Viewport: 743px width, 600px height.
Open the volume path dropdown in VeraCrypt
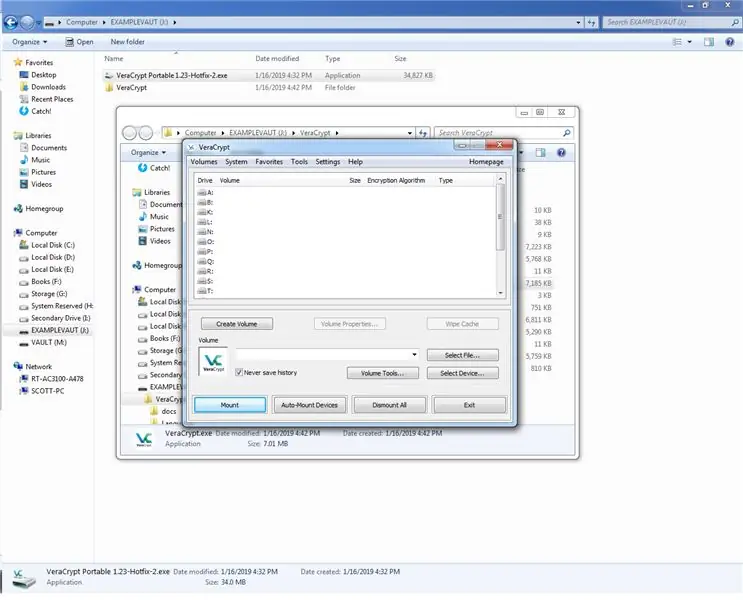tap(414, 355)
